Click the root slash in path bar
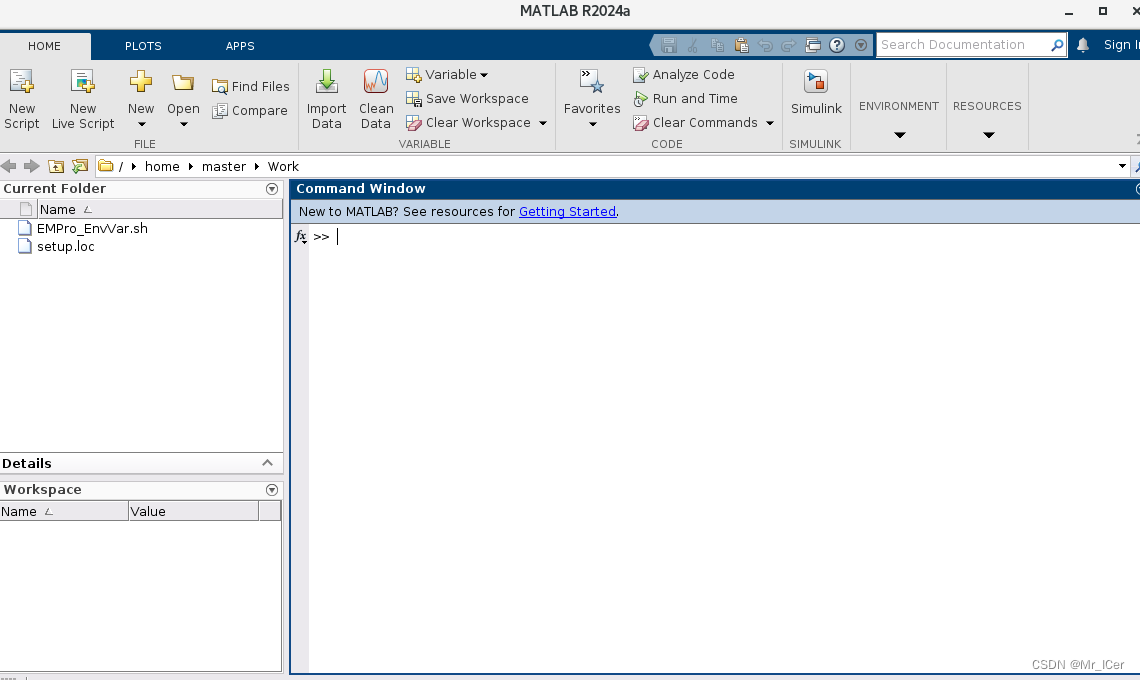 pos(121,167)
